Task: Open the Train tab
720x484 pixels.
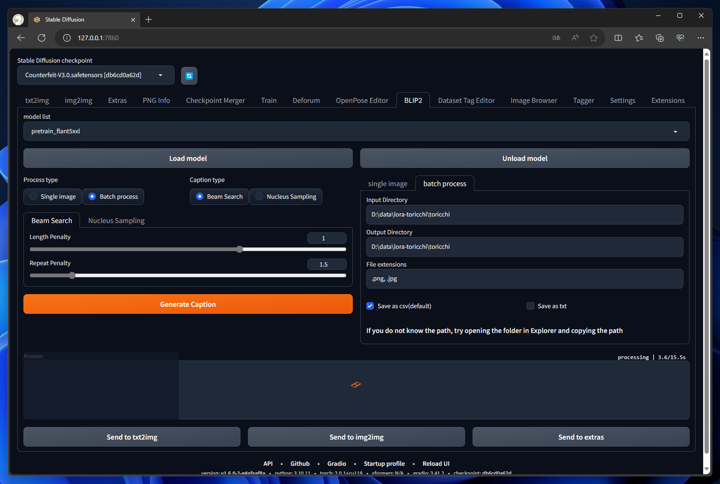Action: pos(269,100)
